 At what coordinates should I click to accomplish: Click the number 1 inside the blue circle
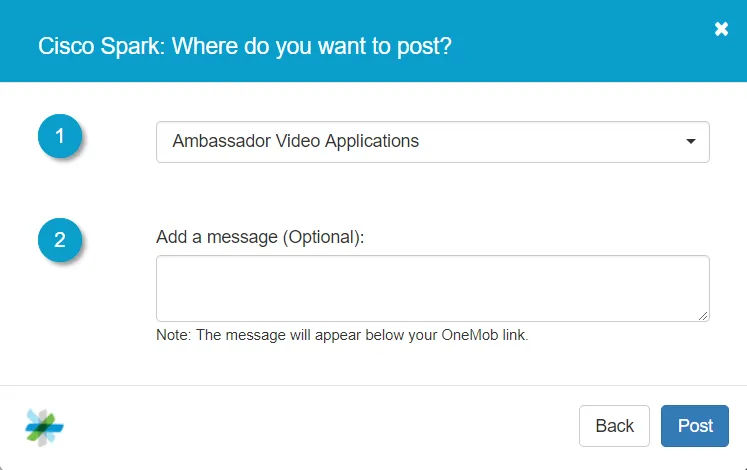[x=60, y=136]
